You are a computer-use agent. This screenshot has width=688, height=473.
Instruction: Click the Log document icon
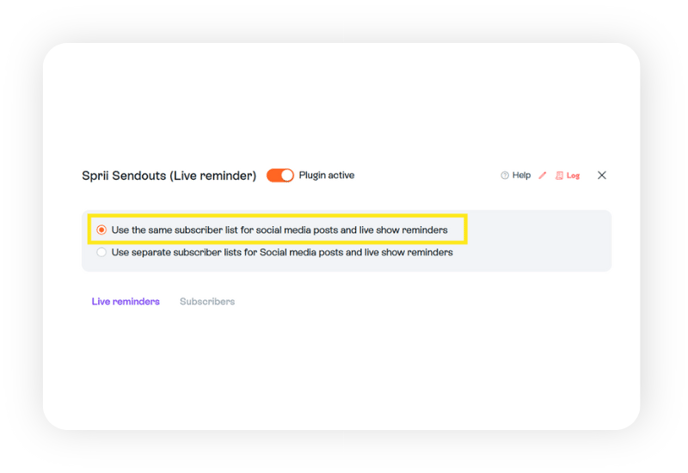(x=559, y=176)
